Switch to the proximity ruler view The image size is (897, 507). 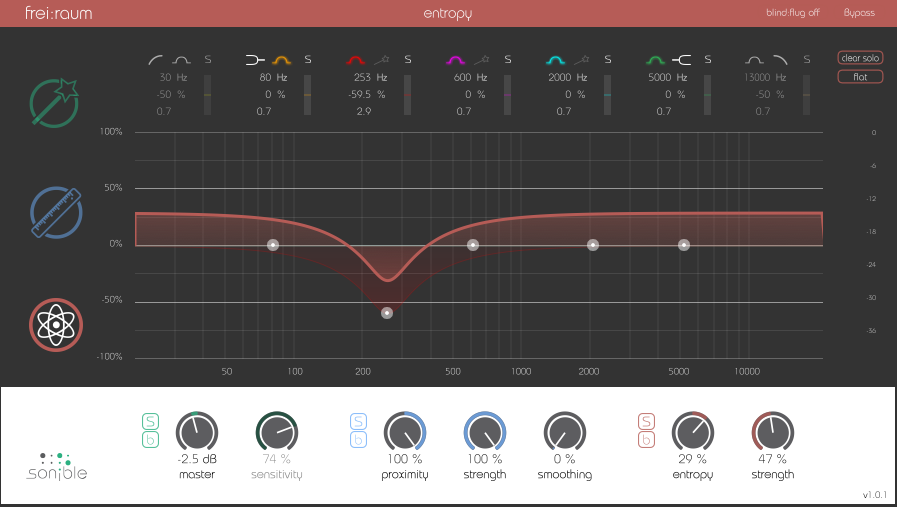[56, 212]
